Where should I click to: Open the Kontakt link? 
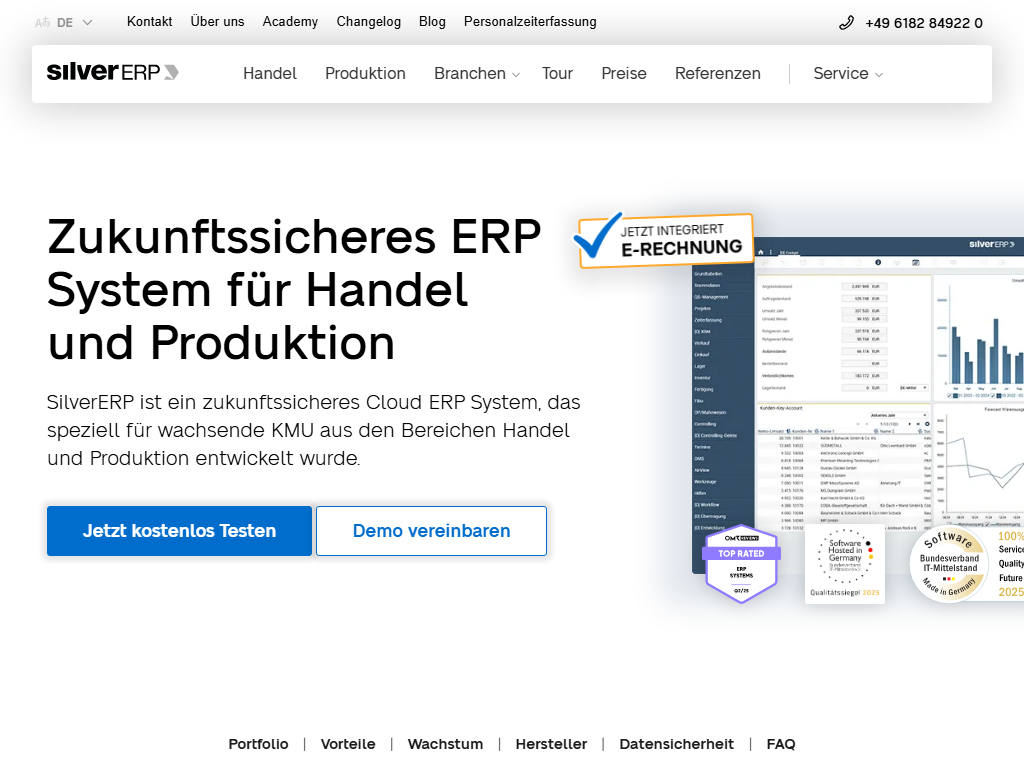[150, 22]
